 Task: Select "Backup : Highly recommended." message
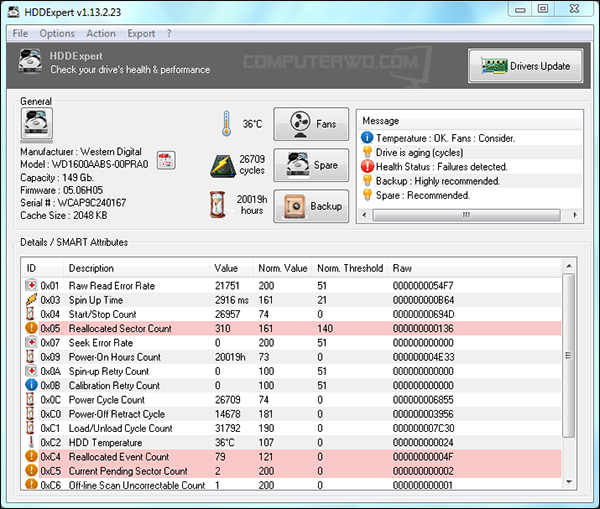[438, 181]
